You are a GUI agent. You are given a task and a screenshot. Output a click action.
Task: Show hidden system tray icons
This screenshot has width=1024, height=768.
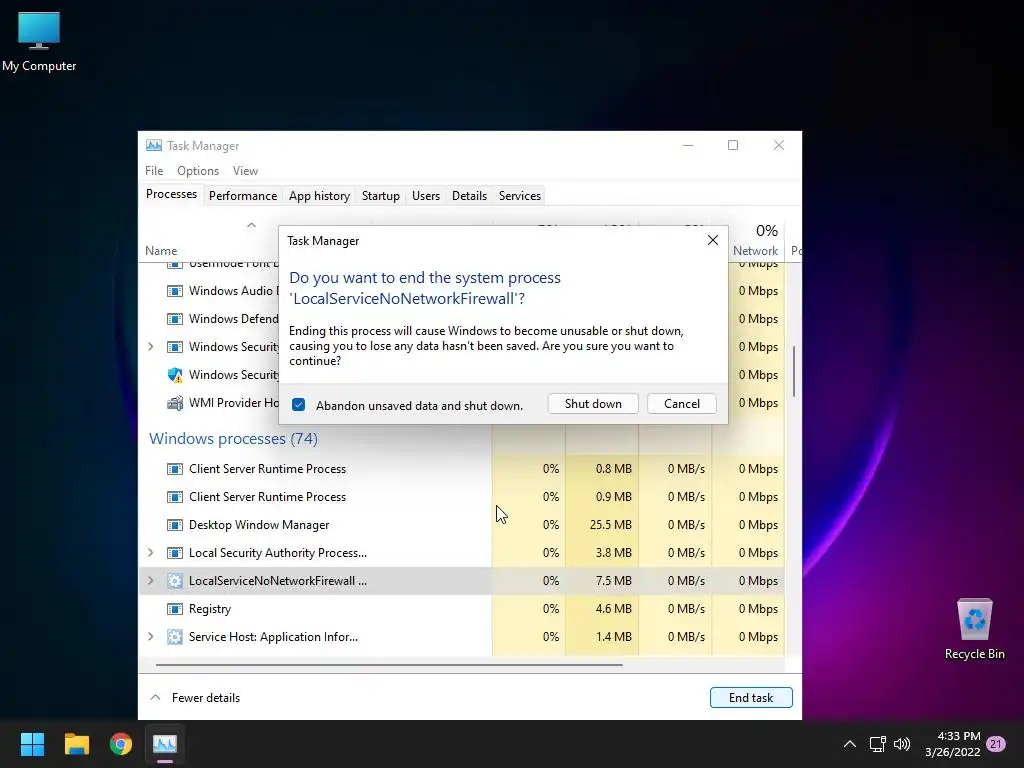click(x=850, y=744)
